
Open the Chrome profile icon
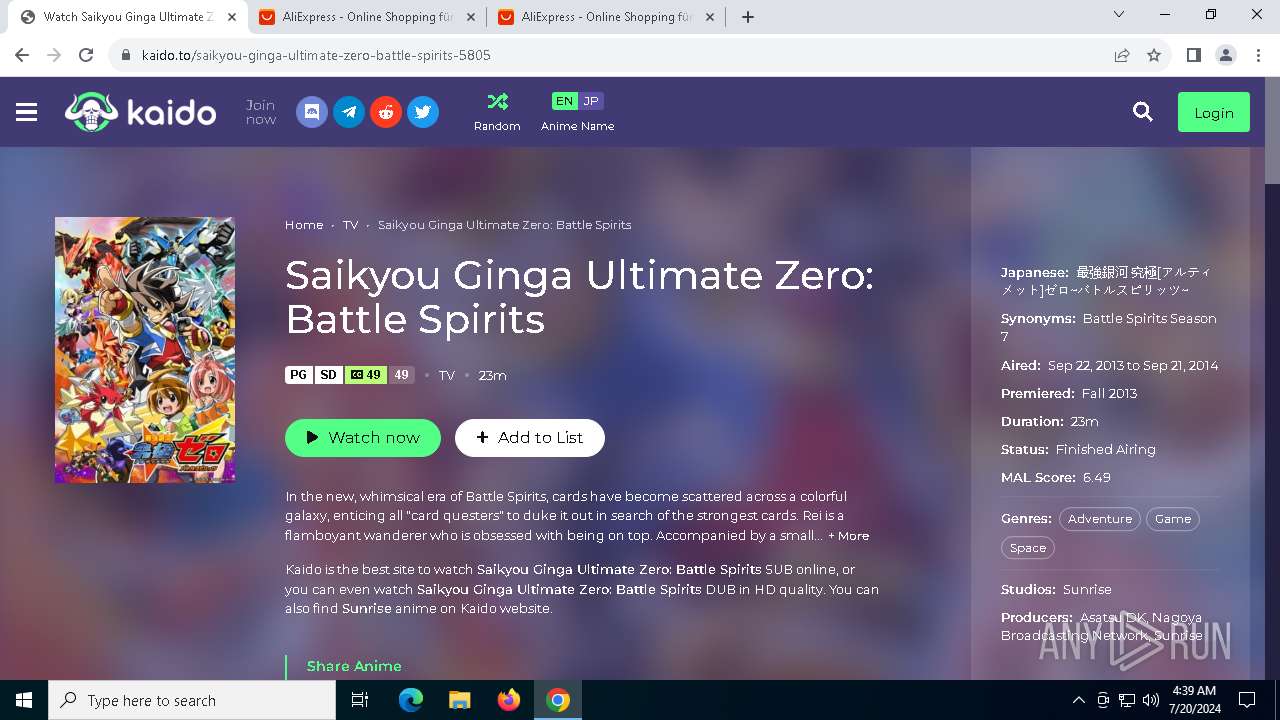(x=1226, y=56)
